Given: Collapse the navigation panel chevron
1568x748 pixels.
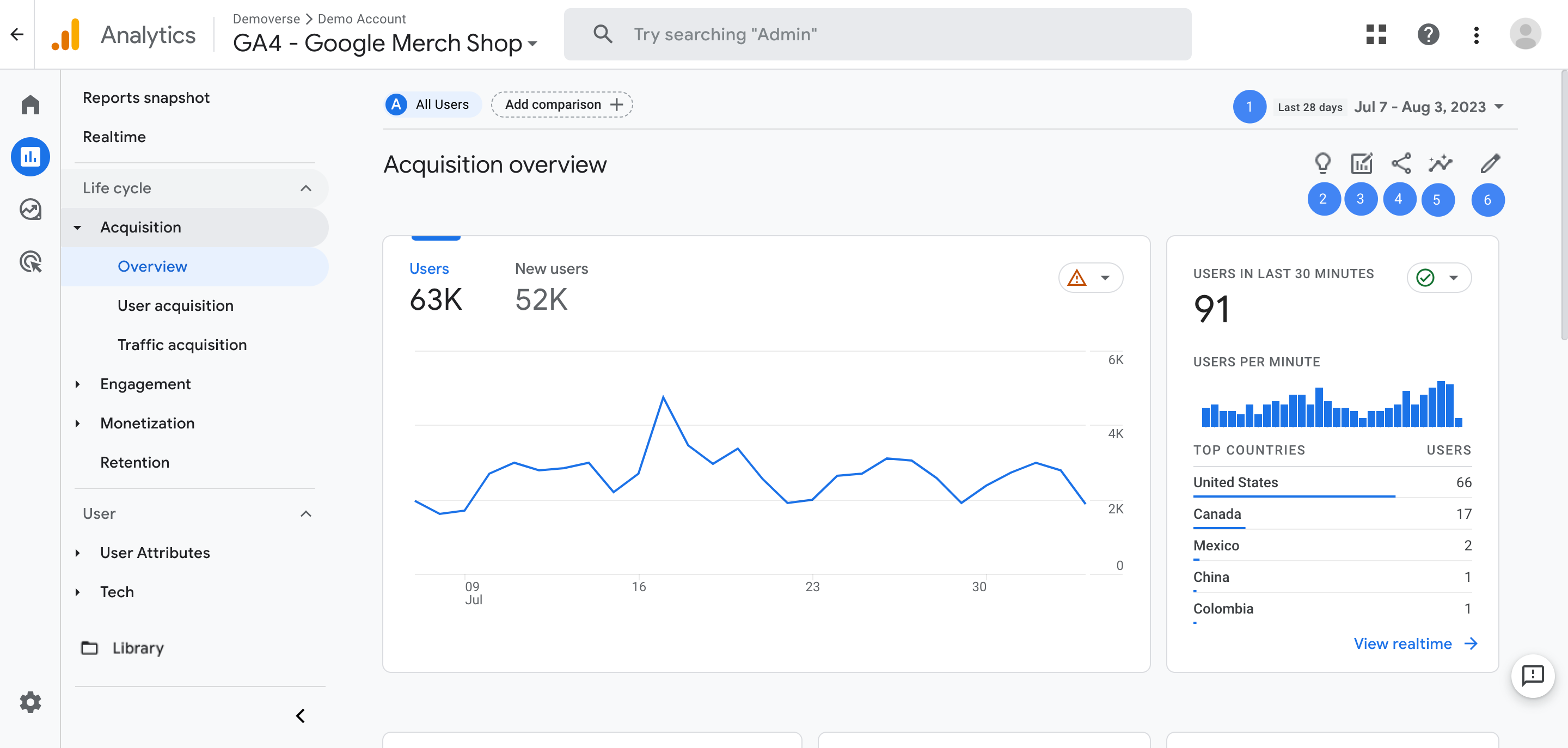Looking at the screenshot, I should tap(300, 716).
